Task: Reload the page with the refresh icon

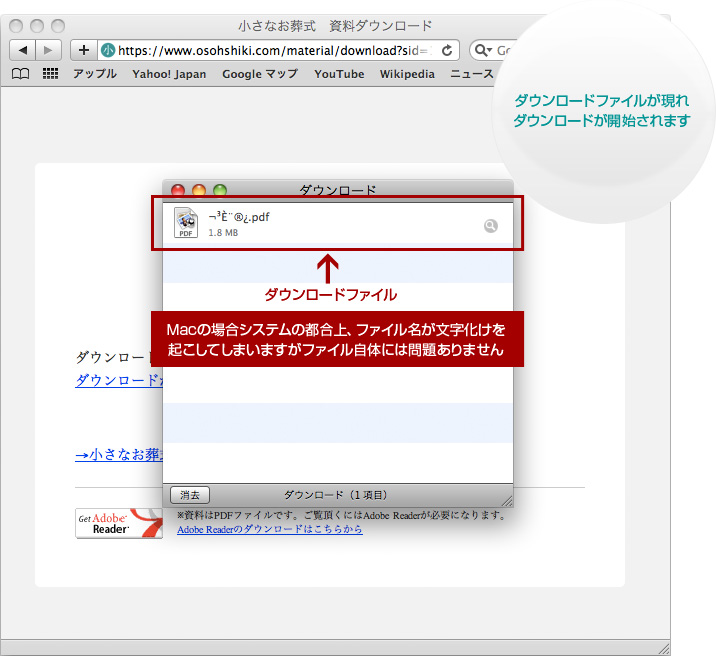Action: pyautogui.click(x=447, y=50)
